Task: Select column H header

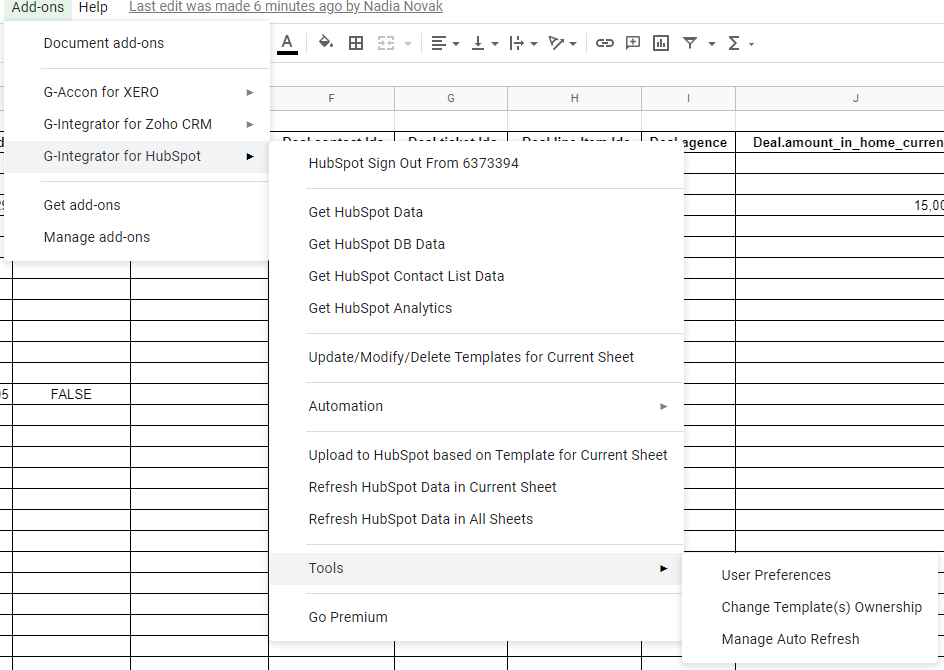Action: 574,98
